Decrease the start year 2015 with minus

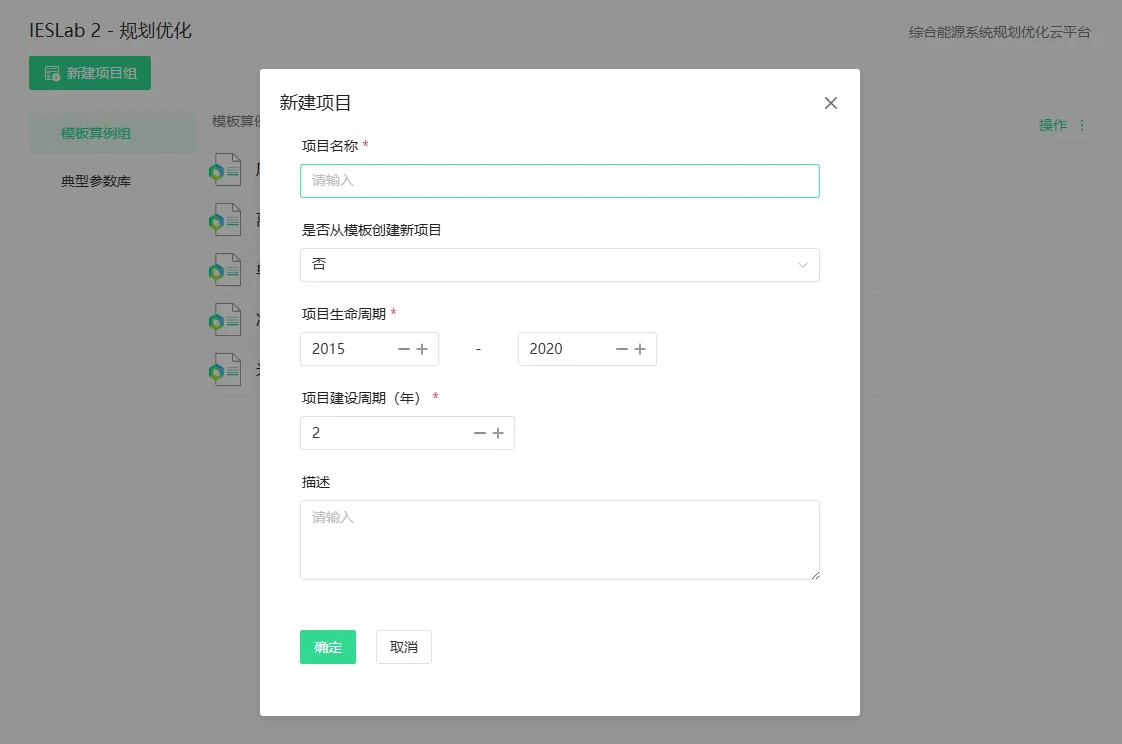click(x=404, y=349)
